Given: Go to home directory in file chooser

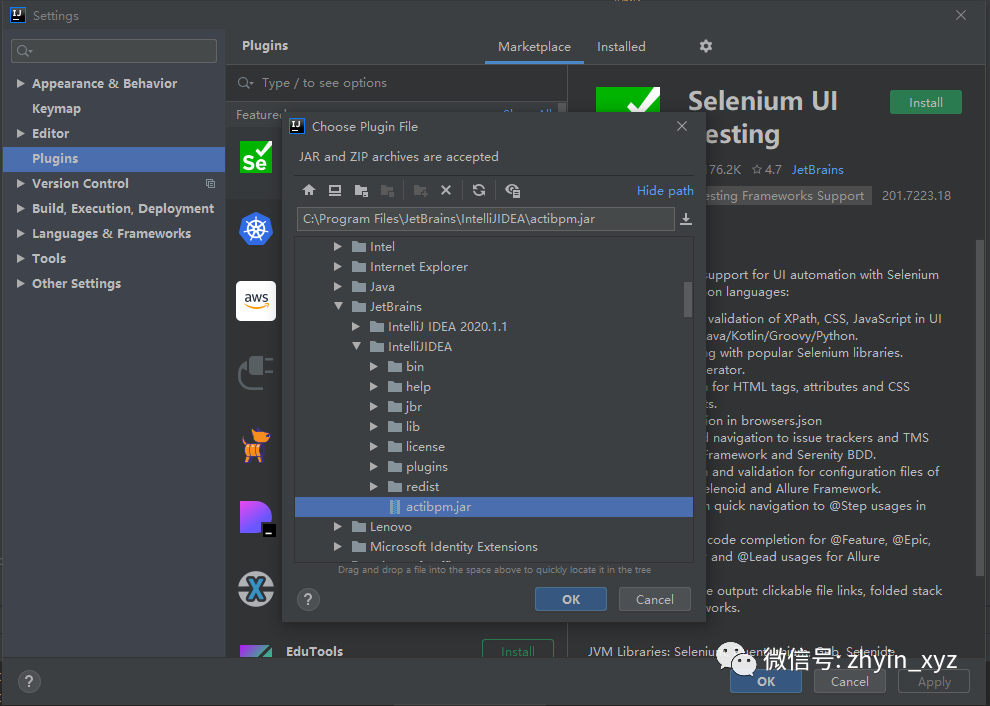Looking at the screenshot, I should coord(309,190).
